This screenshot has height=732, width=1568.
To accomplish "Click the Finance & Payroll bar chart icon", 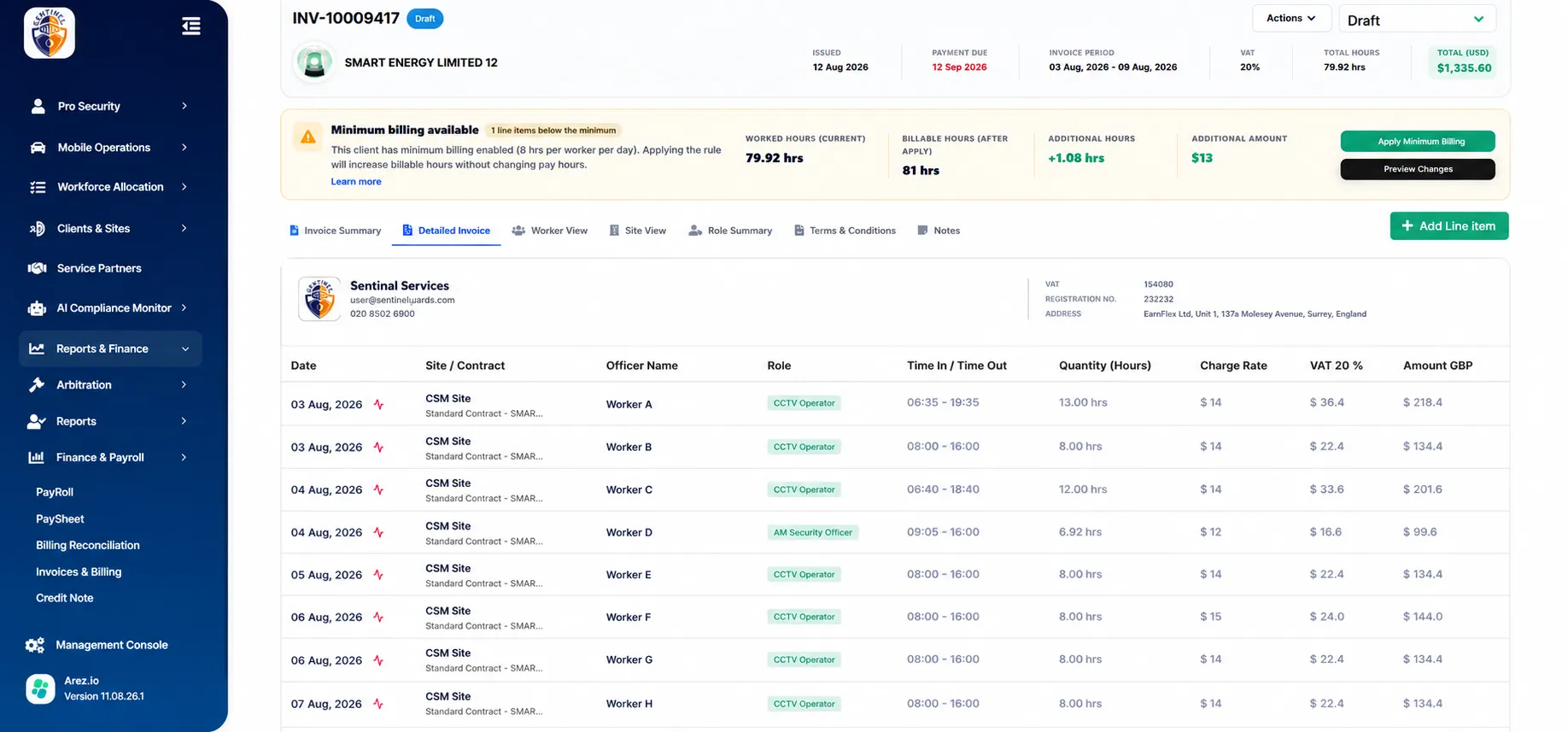I will tap(37, 458).
